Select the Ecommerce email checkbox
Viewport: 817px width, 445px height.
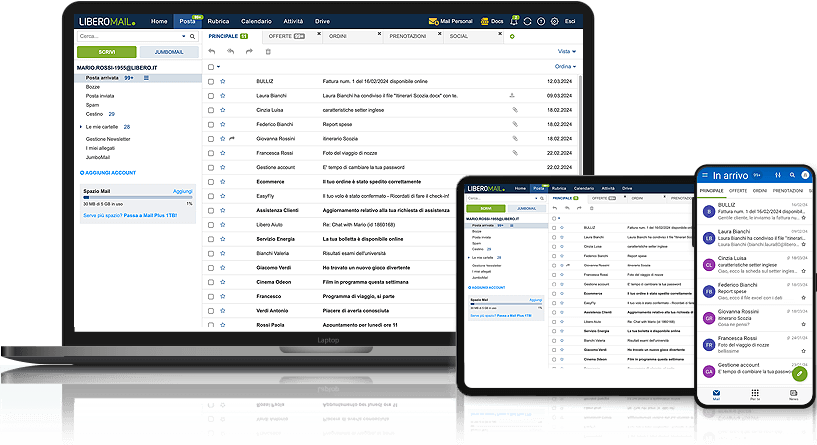(211, 182)
